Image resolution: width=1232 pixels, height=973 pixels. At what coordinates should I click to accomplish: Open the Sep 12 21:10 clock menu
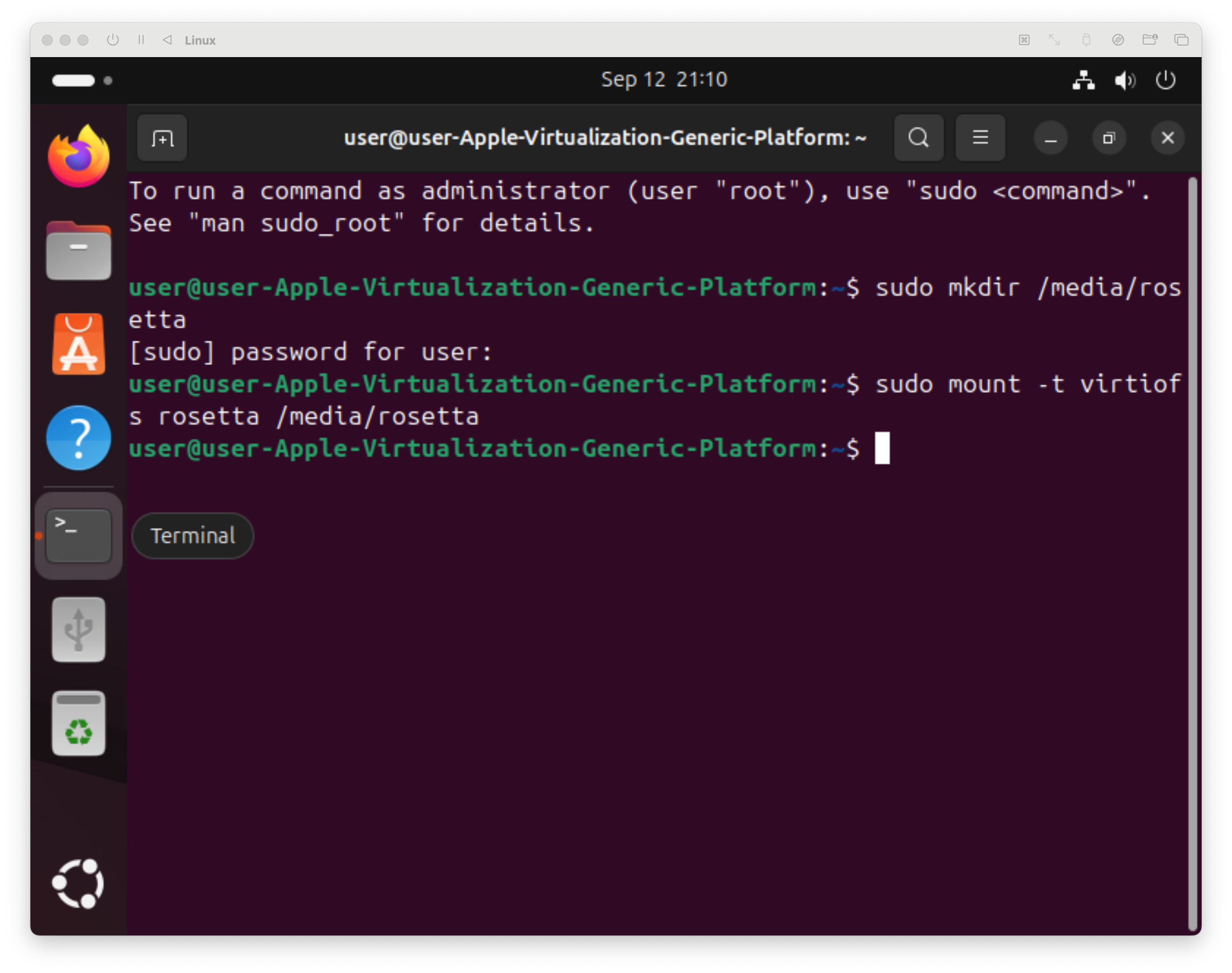[x=664, y=80]
